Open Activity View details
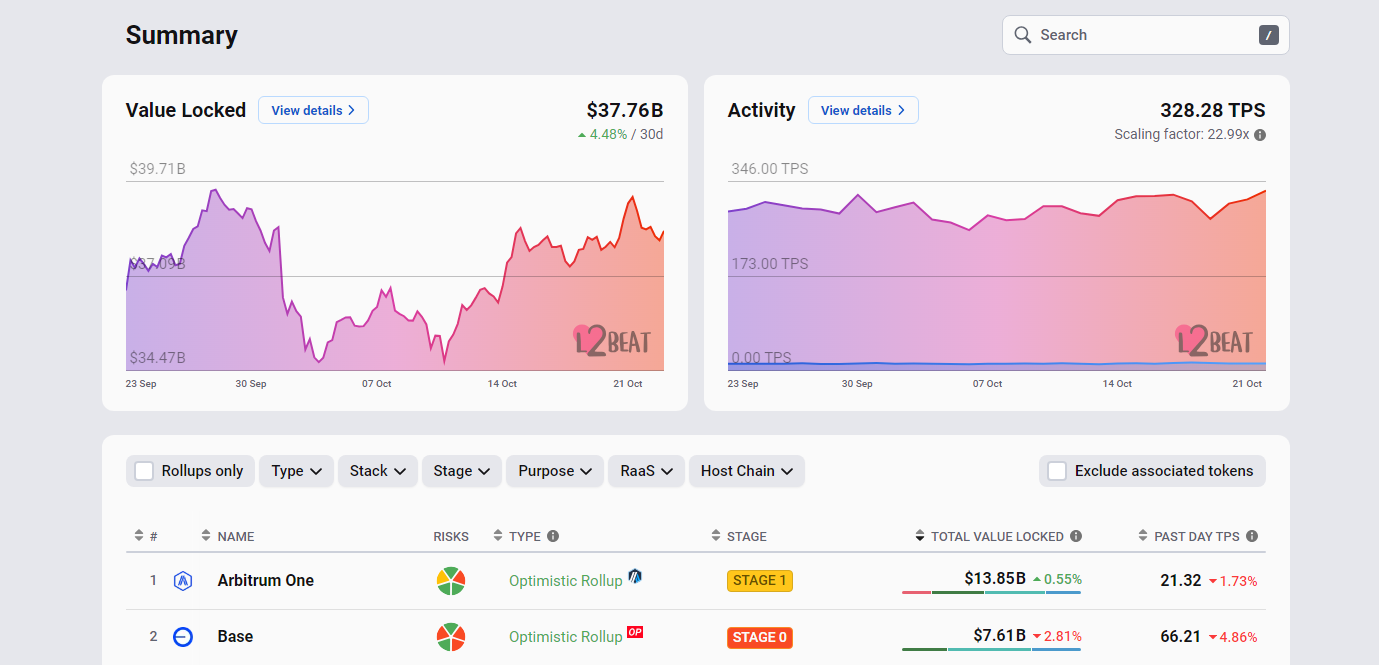 (x=863, y=110)
